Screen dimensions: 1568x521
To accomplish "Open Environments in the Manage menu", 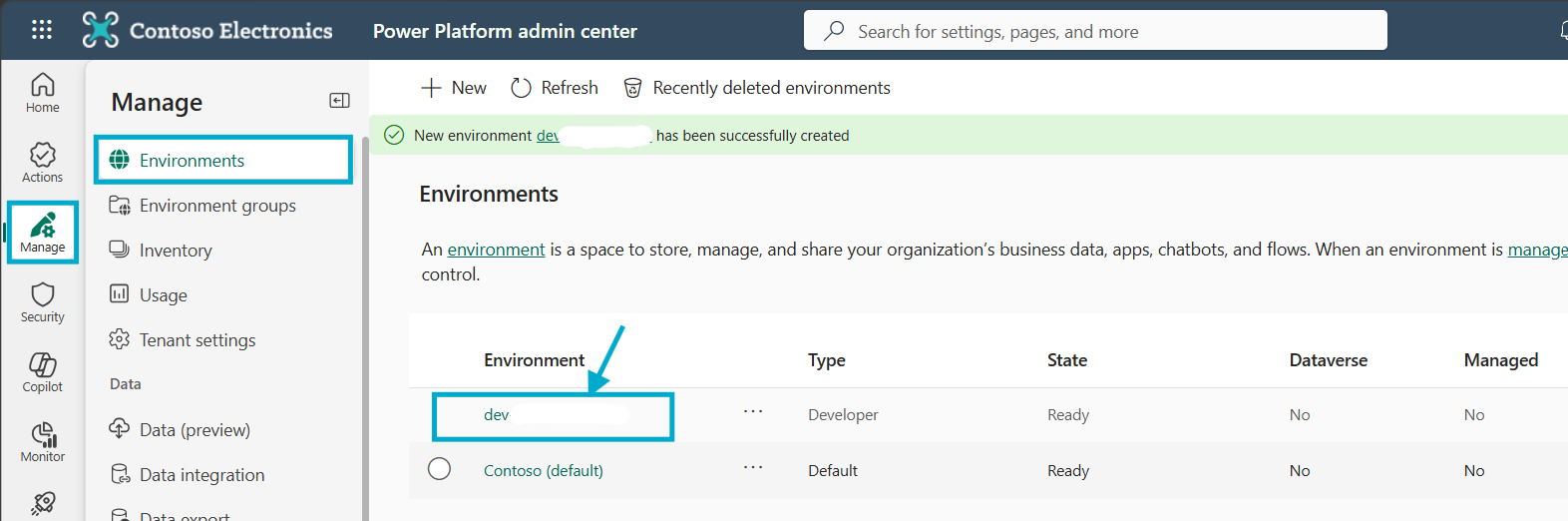I will 223,160.
